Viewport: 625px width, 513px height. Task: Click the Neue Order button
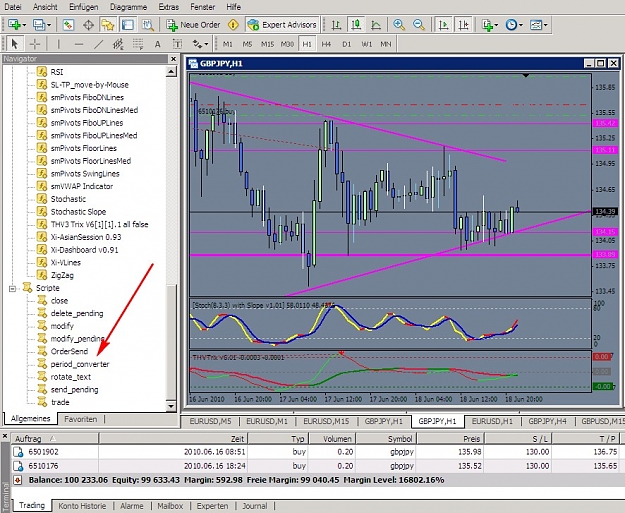click(193, 25)
